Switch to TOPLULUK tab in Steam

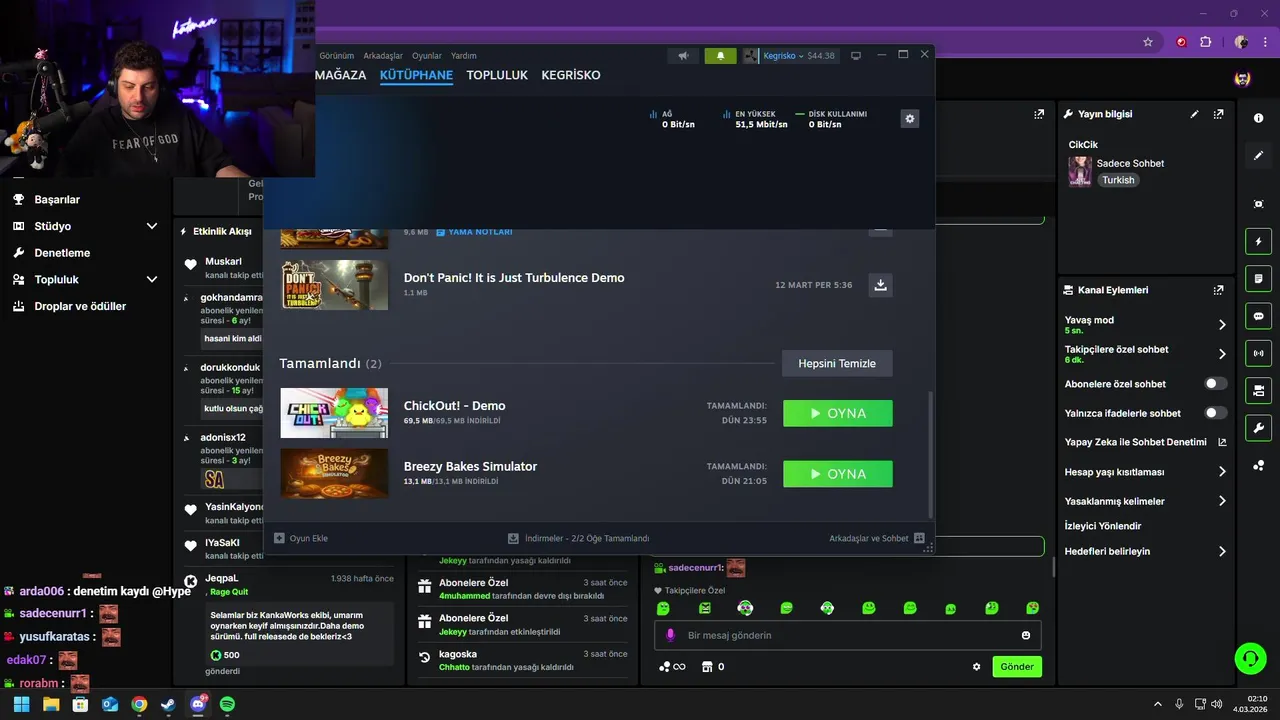tap(497, 75)
